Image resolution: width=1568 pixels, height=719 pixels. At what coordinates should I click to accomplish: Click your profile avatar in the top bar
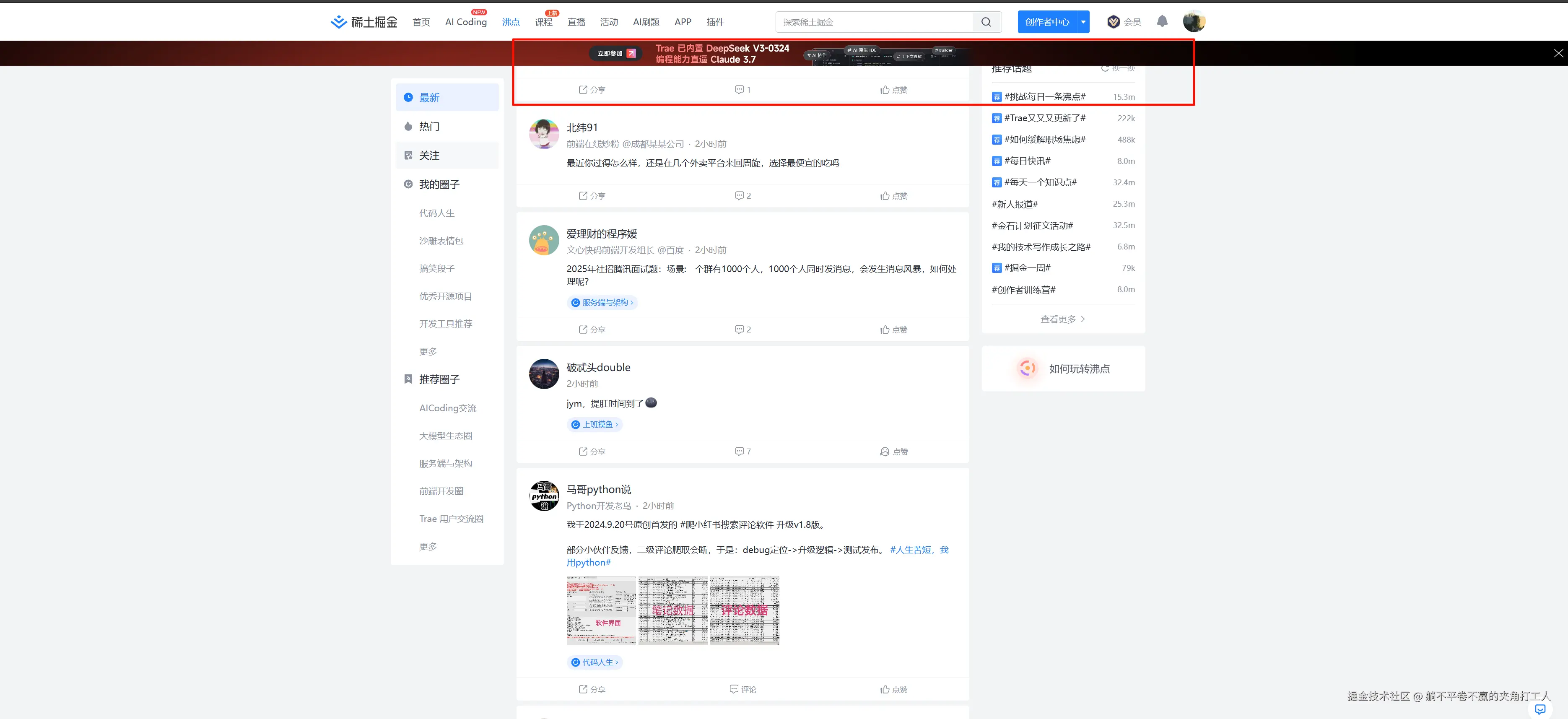point(1194,21)
